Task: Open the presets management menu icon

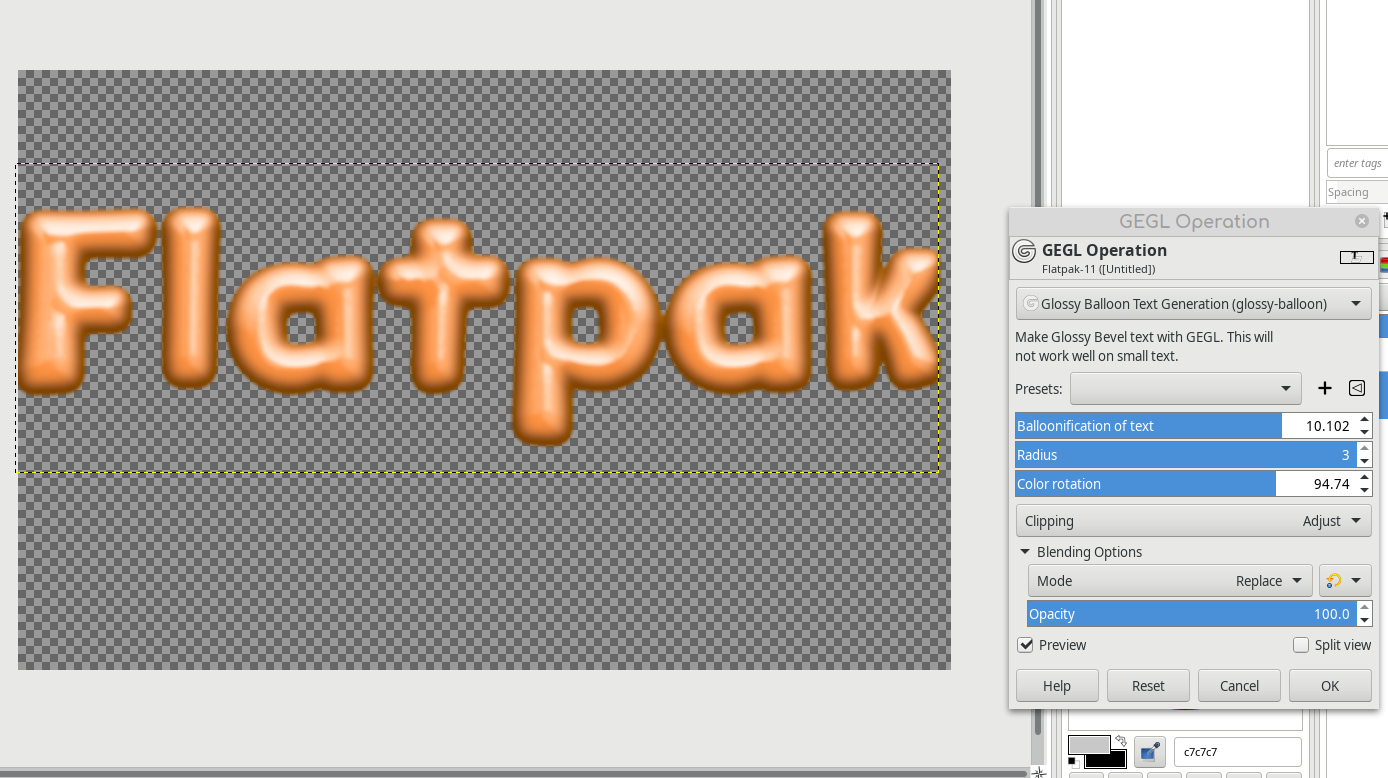Action: point(1357,388)
